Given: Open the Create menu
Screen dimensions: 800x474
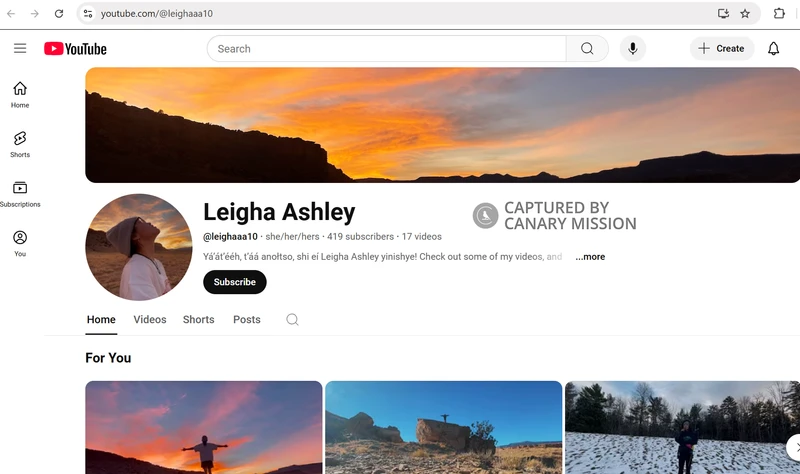Looking at the screenshot, I should coord(721,48).
